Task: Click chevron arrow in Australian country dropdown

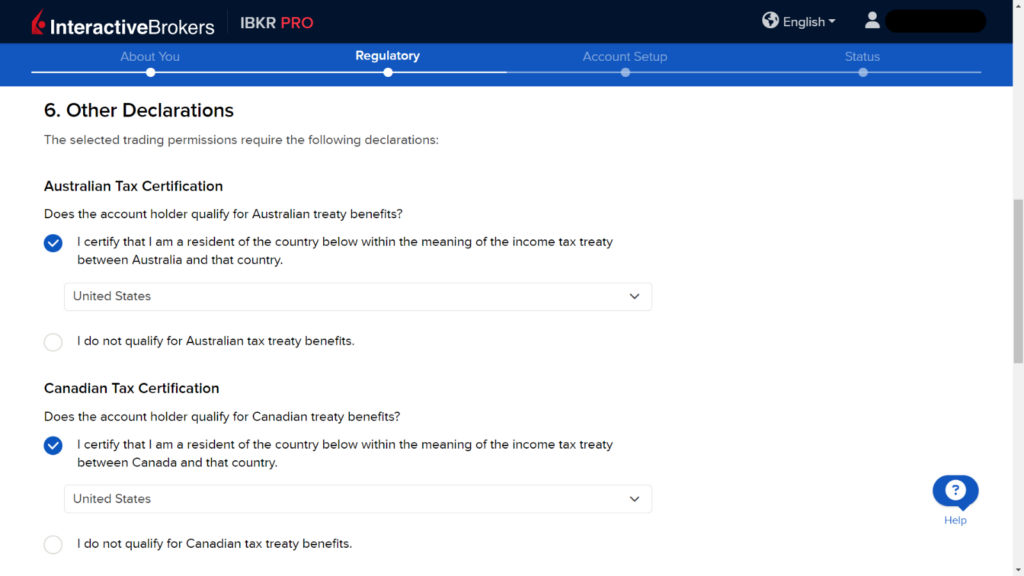Action: (634, 296)
